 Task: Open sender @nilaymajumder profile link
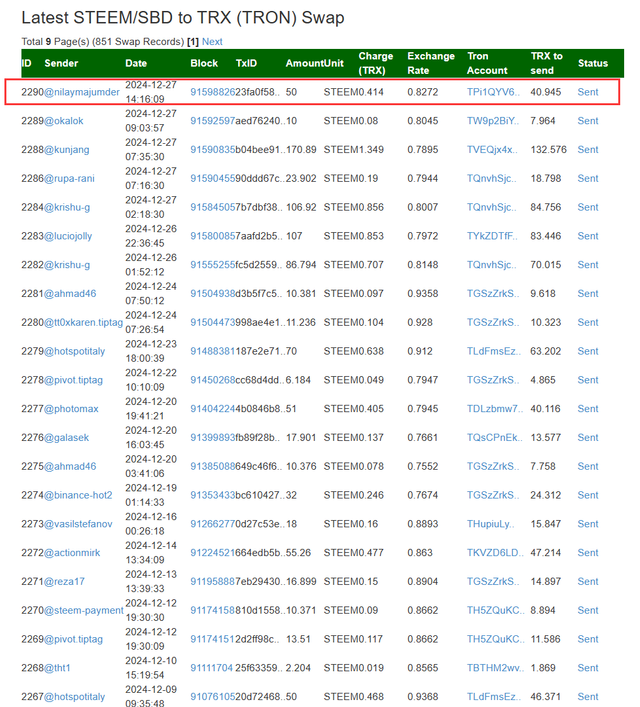82,92
